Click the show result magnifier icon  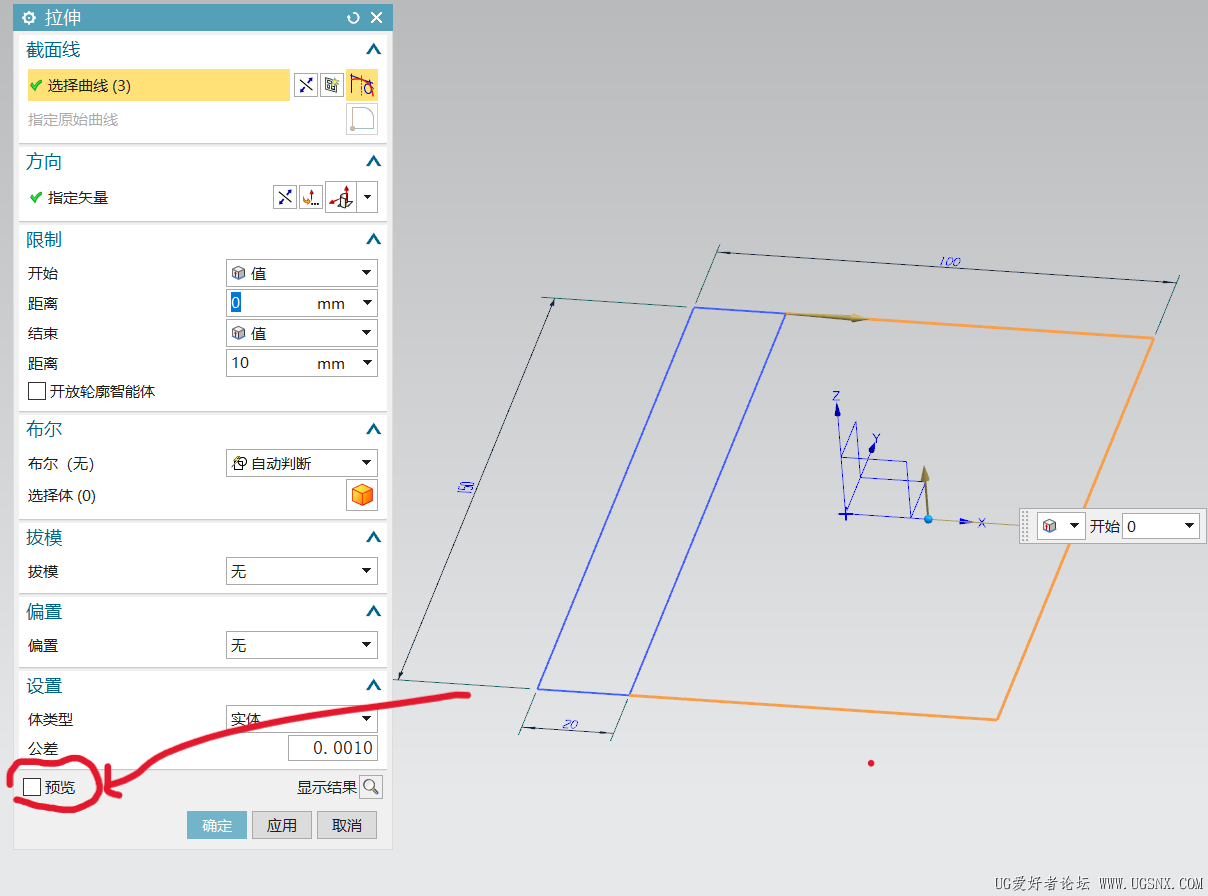371,787
